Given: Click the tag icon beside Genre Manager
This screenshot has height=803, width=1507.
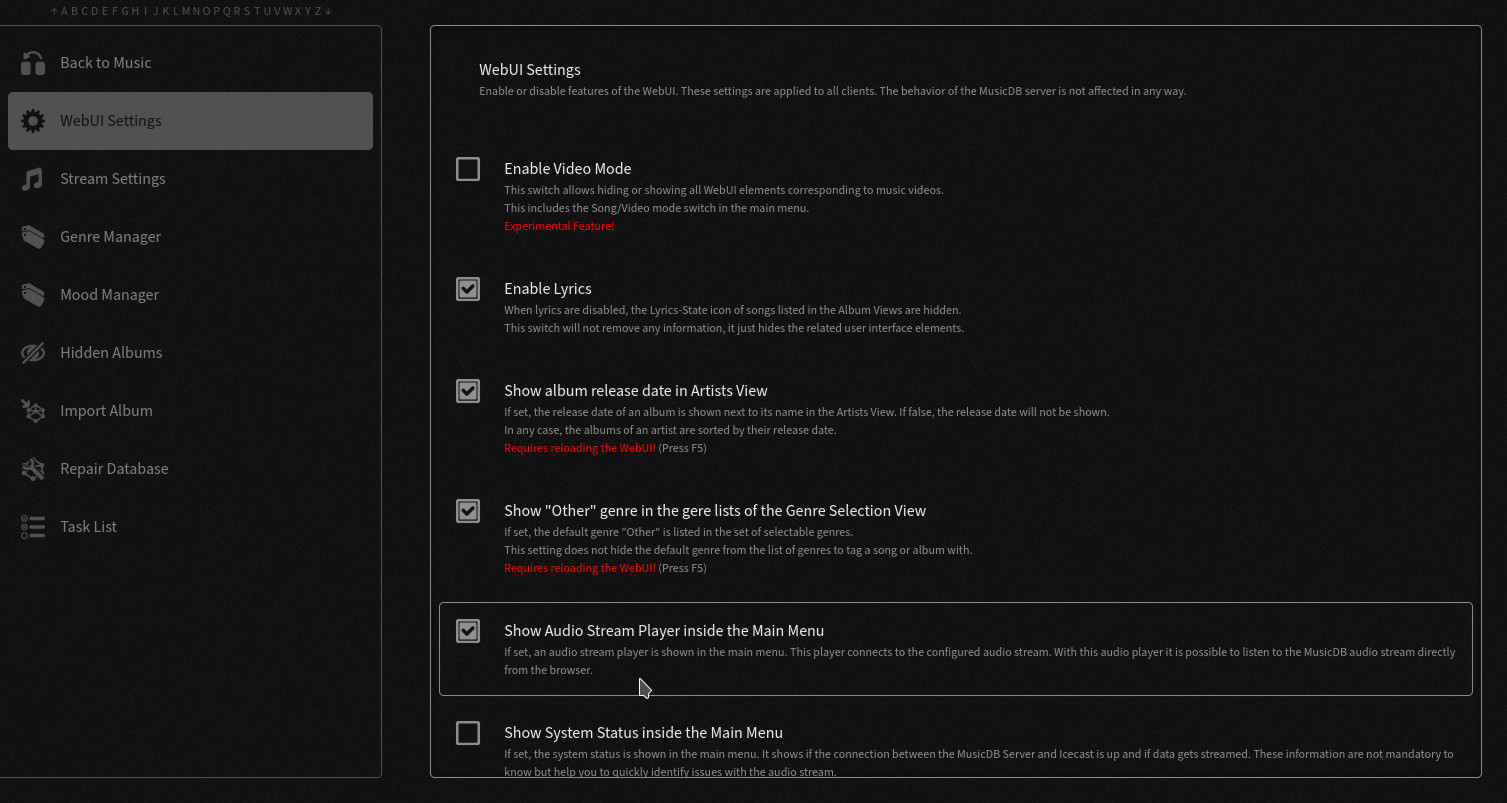Looking at the screenshot, I should coord(33,237).
